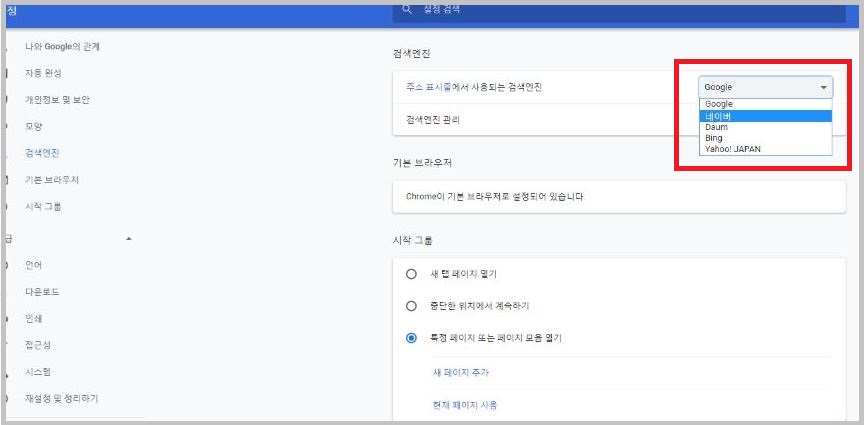
Task: Choose '네이버' from the dropdown list
Action: tap(765, 116)
